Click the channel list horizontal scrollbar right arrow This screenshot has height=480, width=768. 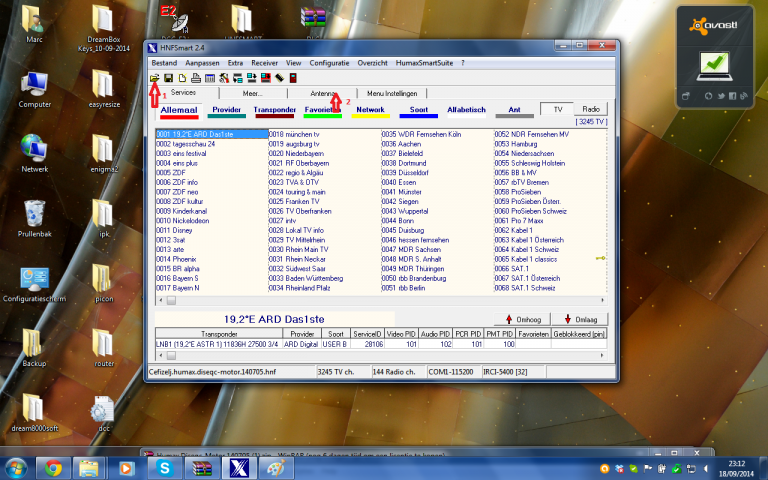(x=602, y=299)
